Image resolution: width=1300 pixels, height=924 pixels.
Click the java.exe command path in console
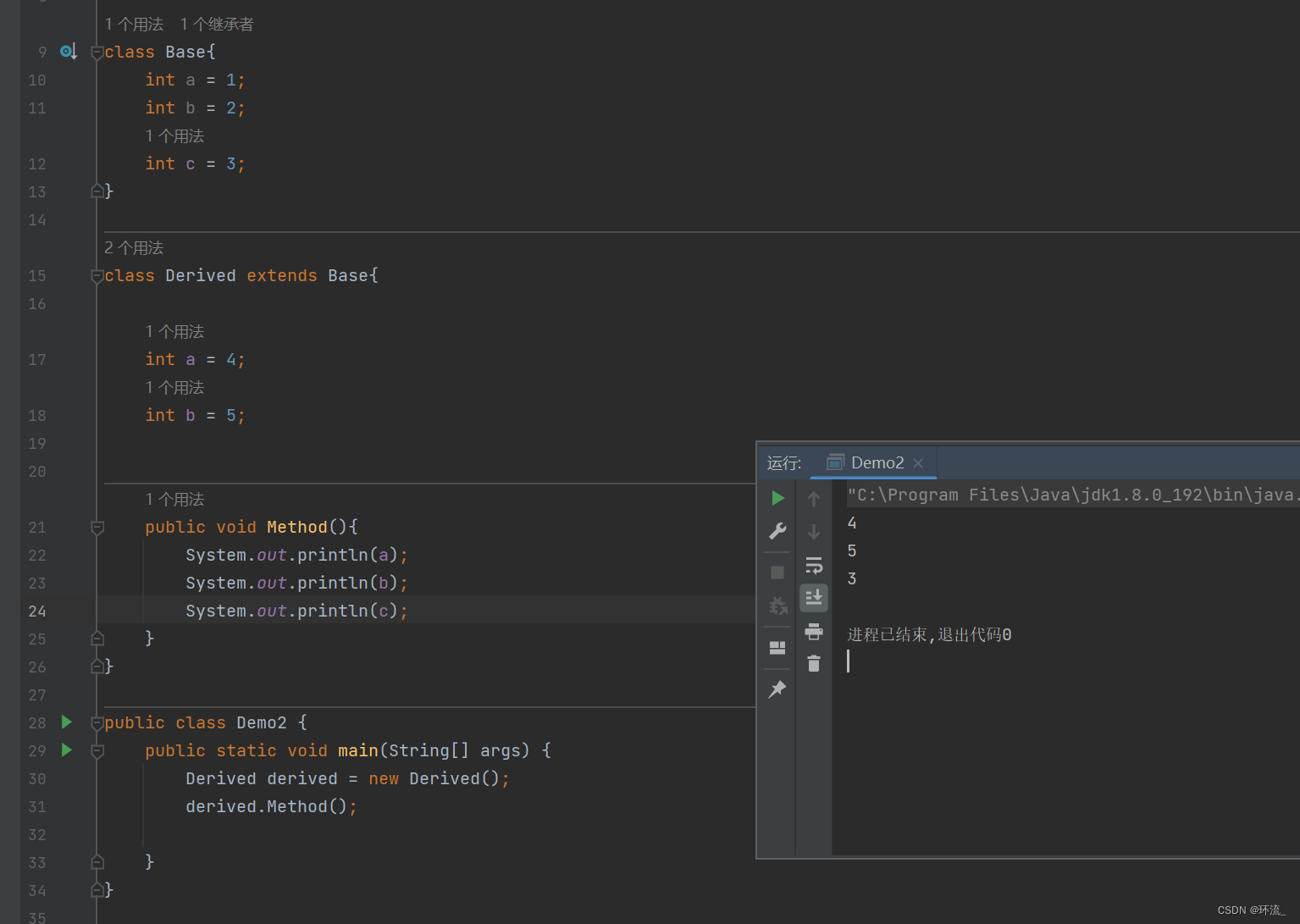pyautogui.click(x=1073, y=495)
